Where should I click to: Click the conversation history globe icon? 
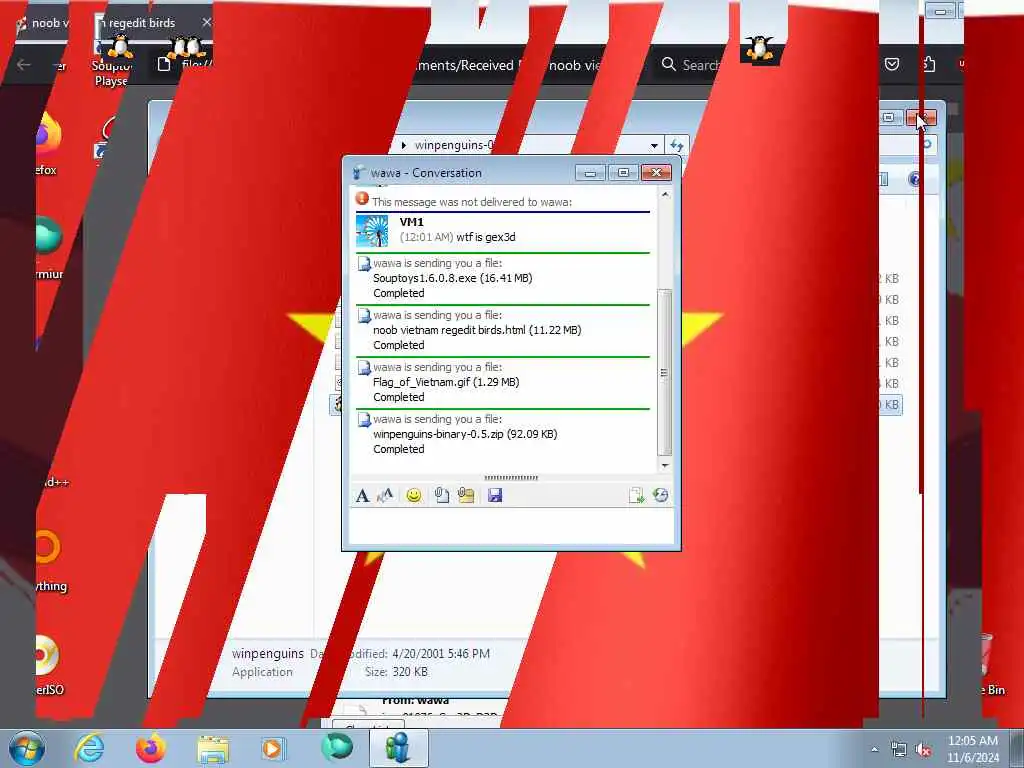click(660, 496)
